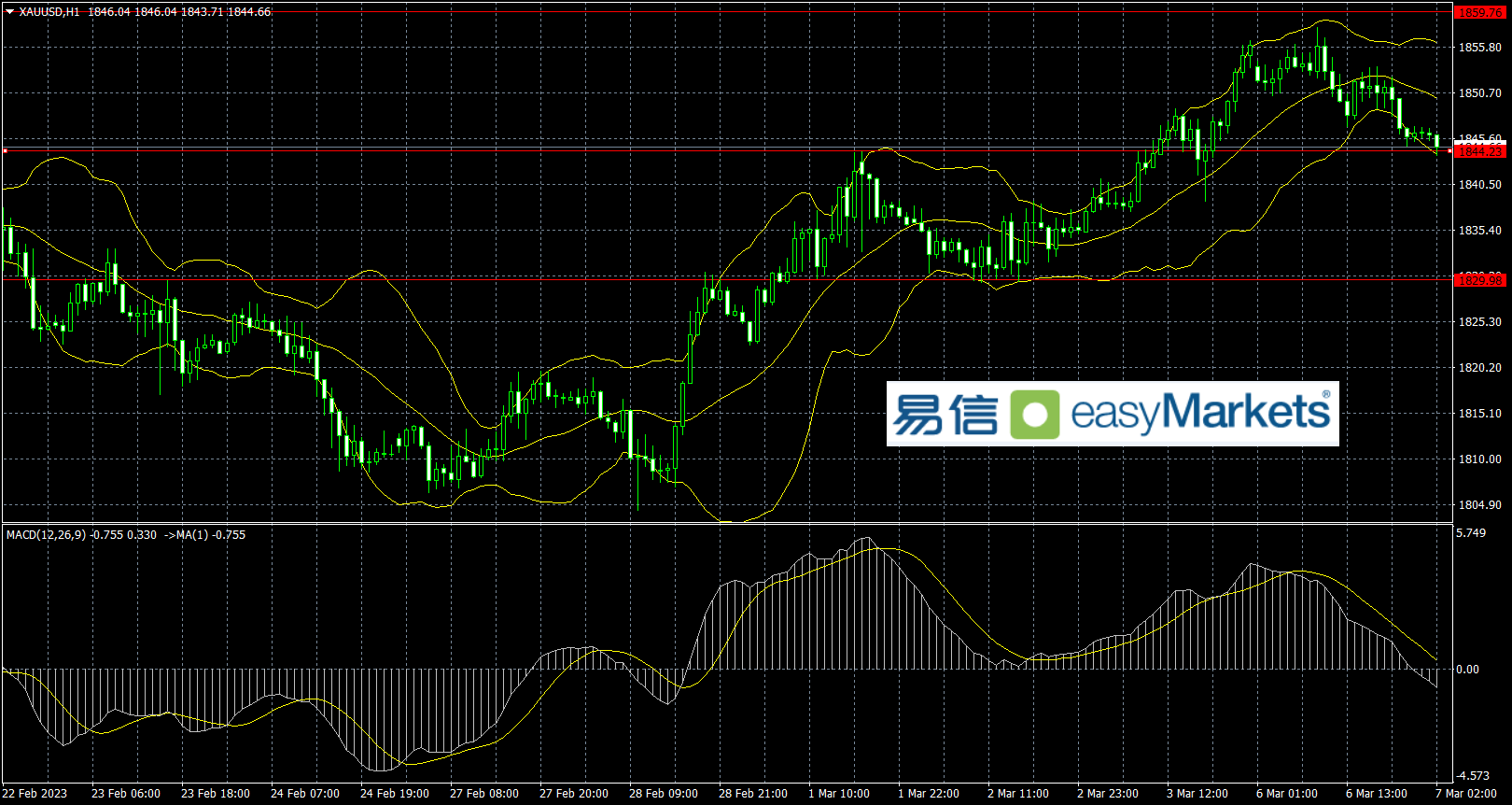Click the -4.573 MACD scale value

(1474, 776)
